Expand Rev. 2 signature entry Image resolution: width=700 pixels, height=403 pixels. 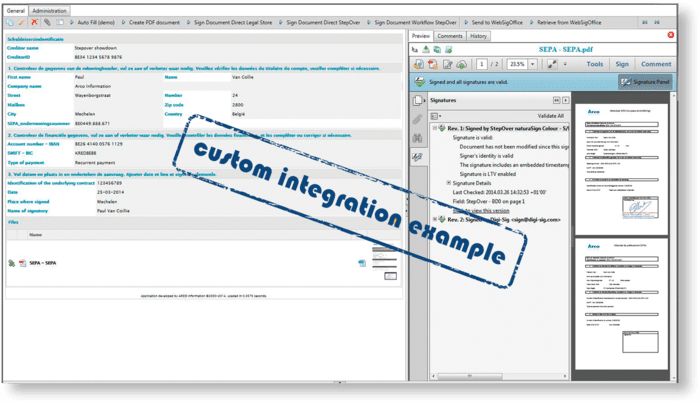433,218
